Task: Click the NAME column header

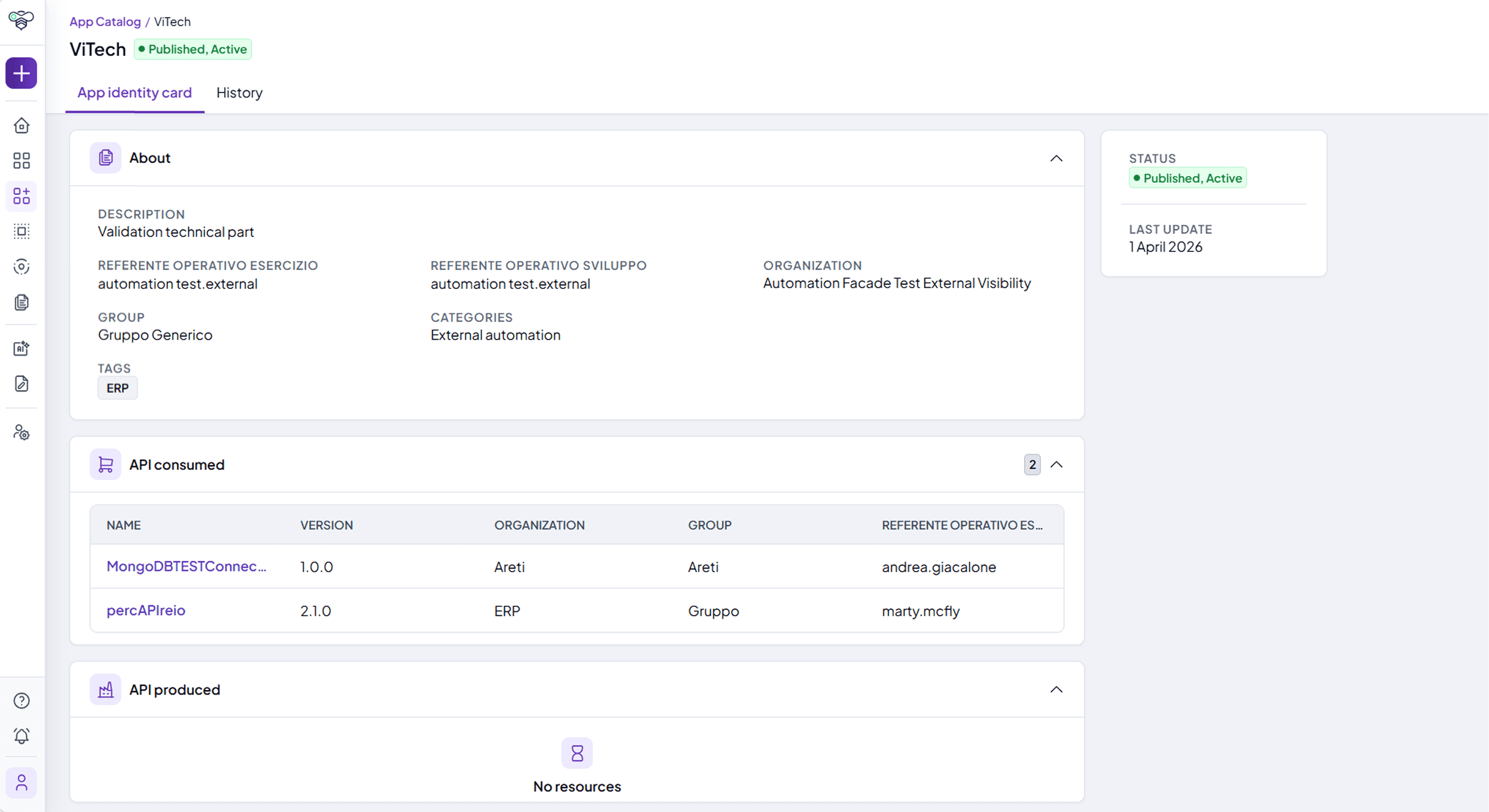Action: [124, 525]
